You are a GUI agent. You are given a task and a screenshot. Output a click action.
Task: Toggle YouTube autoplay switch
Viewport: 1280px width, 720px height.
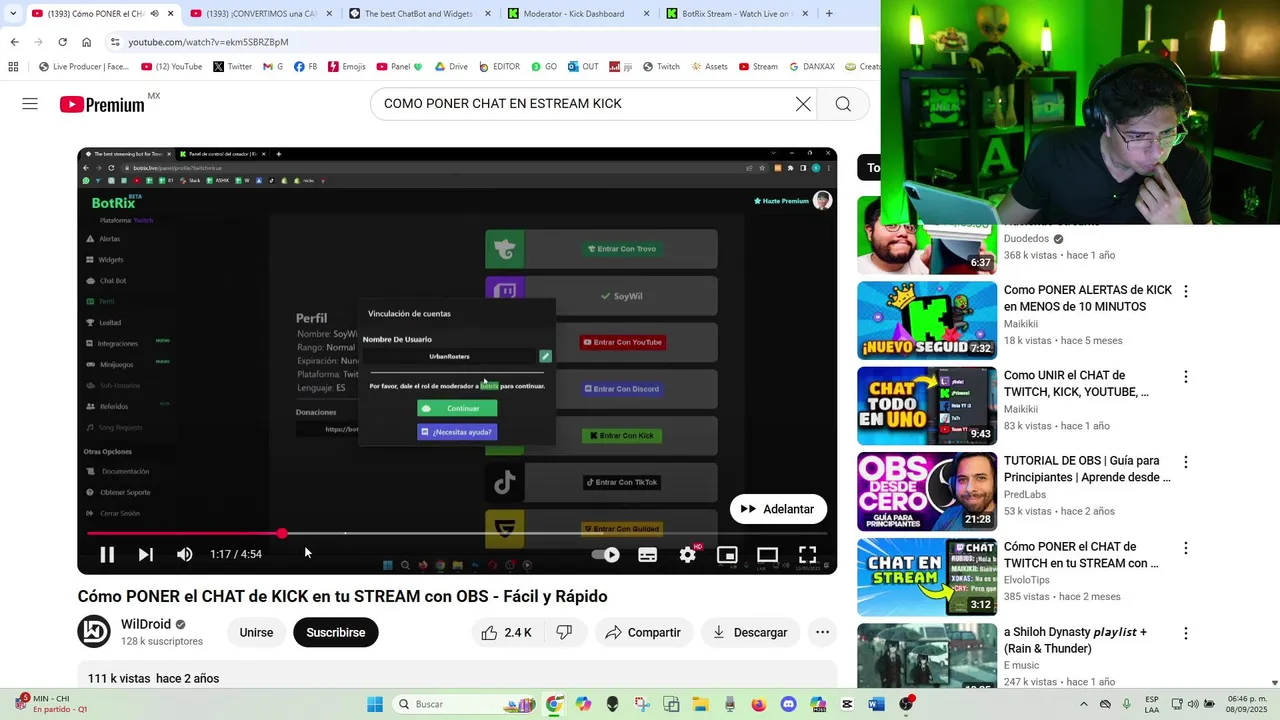click(606, 554)
